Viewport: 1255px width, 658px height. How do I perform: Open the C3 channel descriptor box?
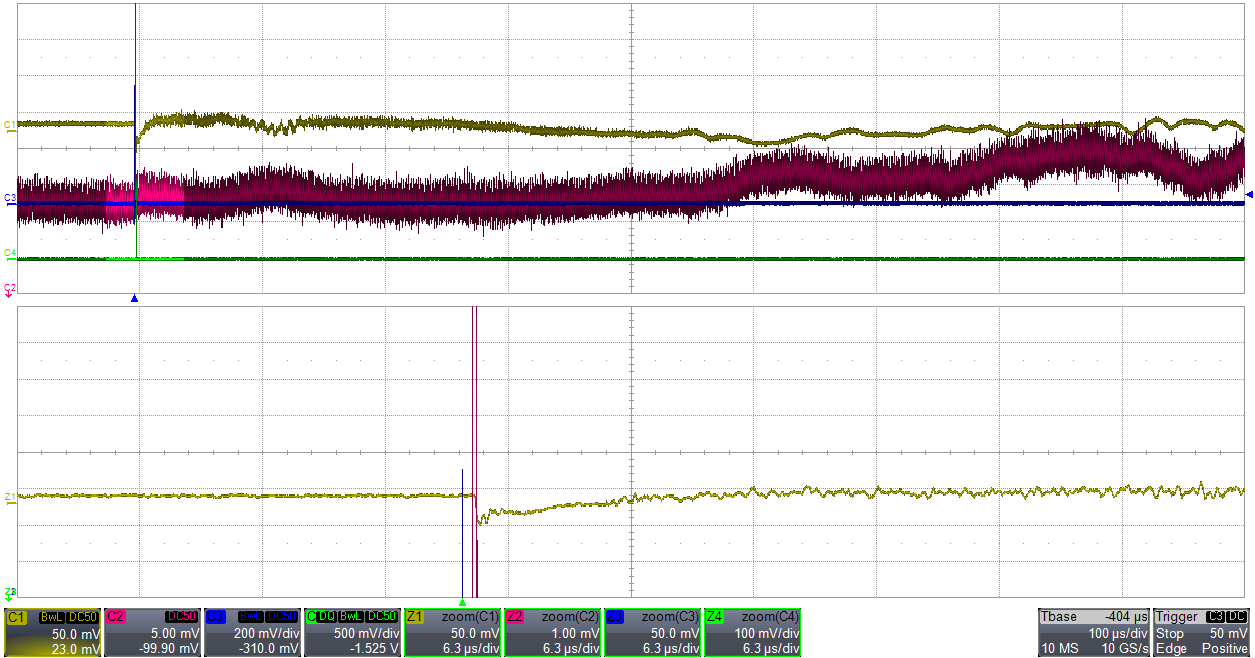pos(252,632)
